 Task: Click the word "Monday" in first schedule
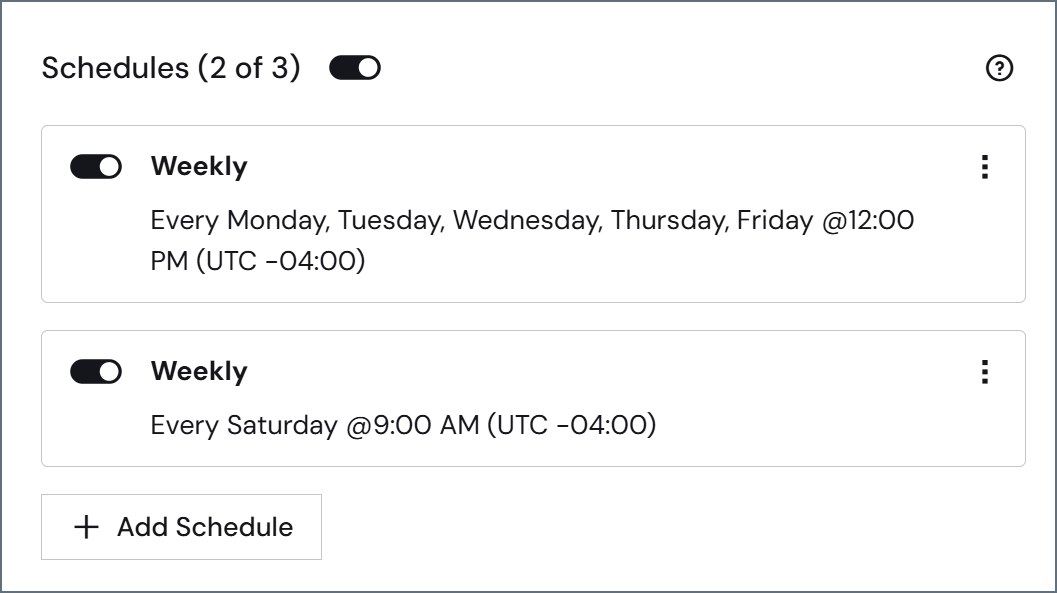[278, 221]
